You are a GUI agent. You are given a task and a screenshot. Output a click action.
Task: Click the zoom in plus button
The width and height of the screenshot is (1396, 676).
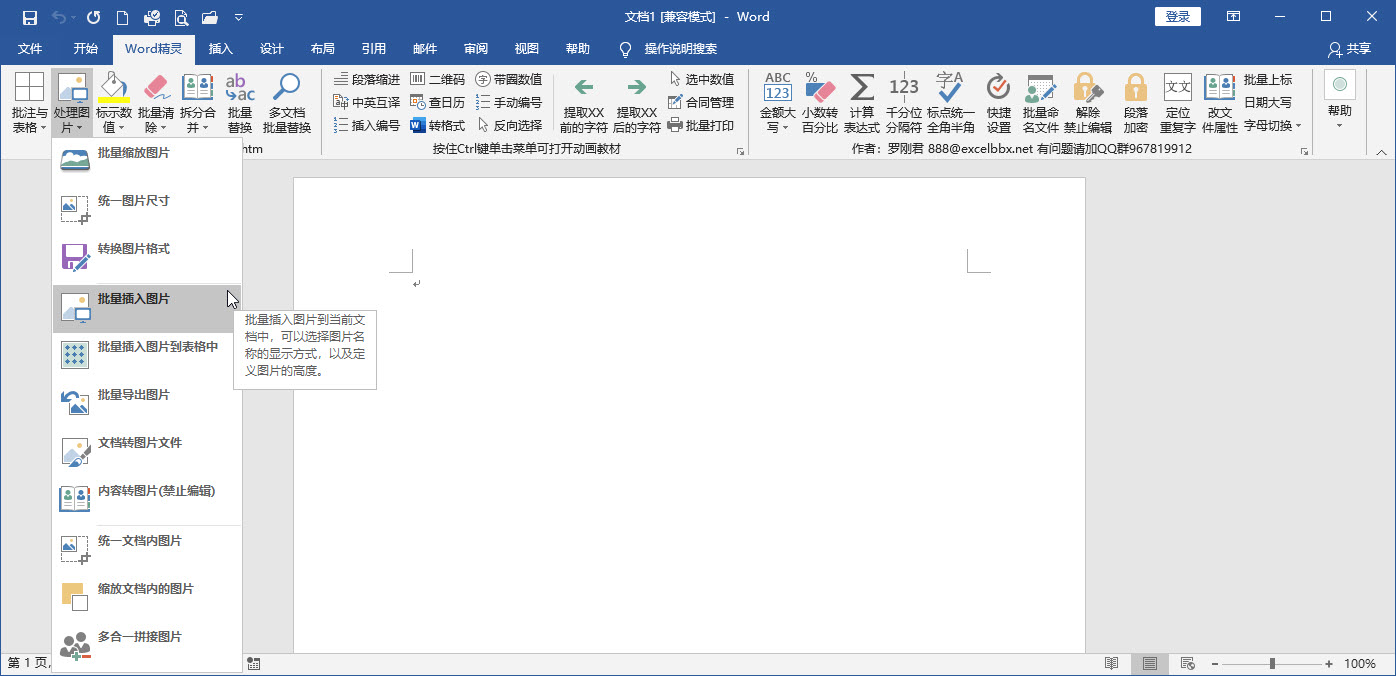[x=1329, y=664]
